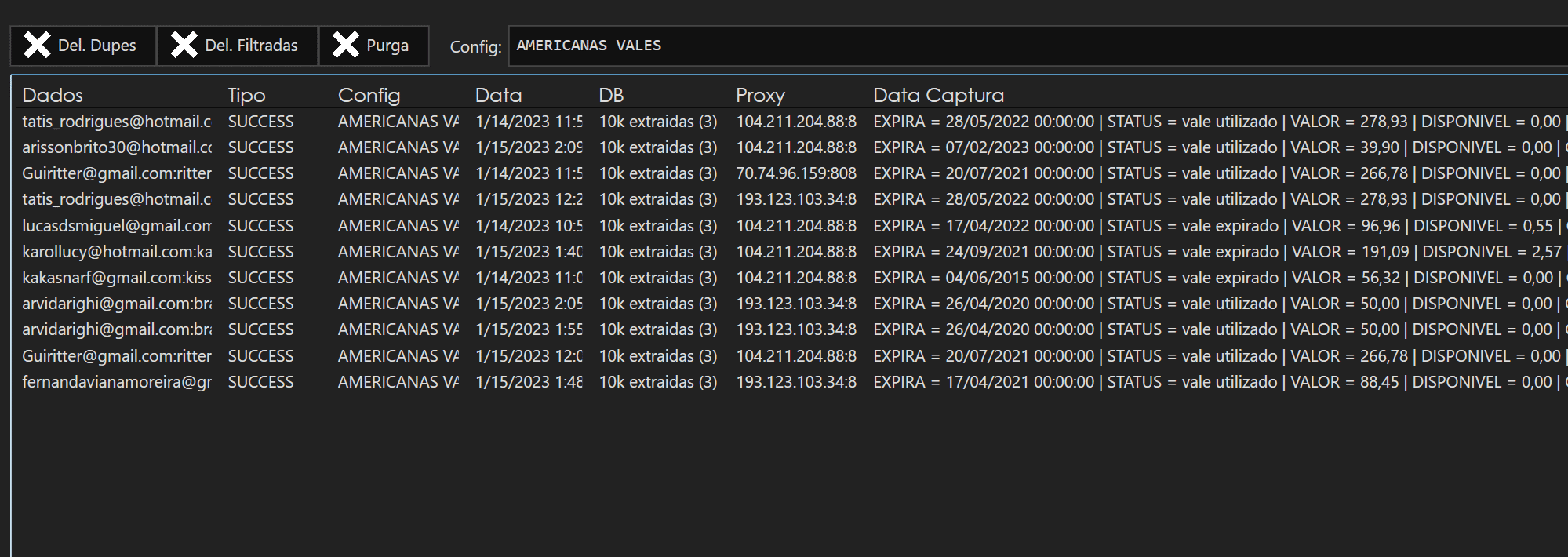Viewport: 1568px width, 557px height.
Task: Select the row using proxy 70.74.96.159
Action: 784,173
